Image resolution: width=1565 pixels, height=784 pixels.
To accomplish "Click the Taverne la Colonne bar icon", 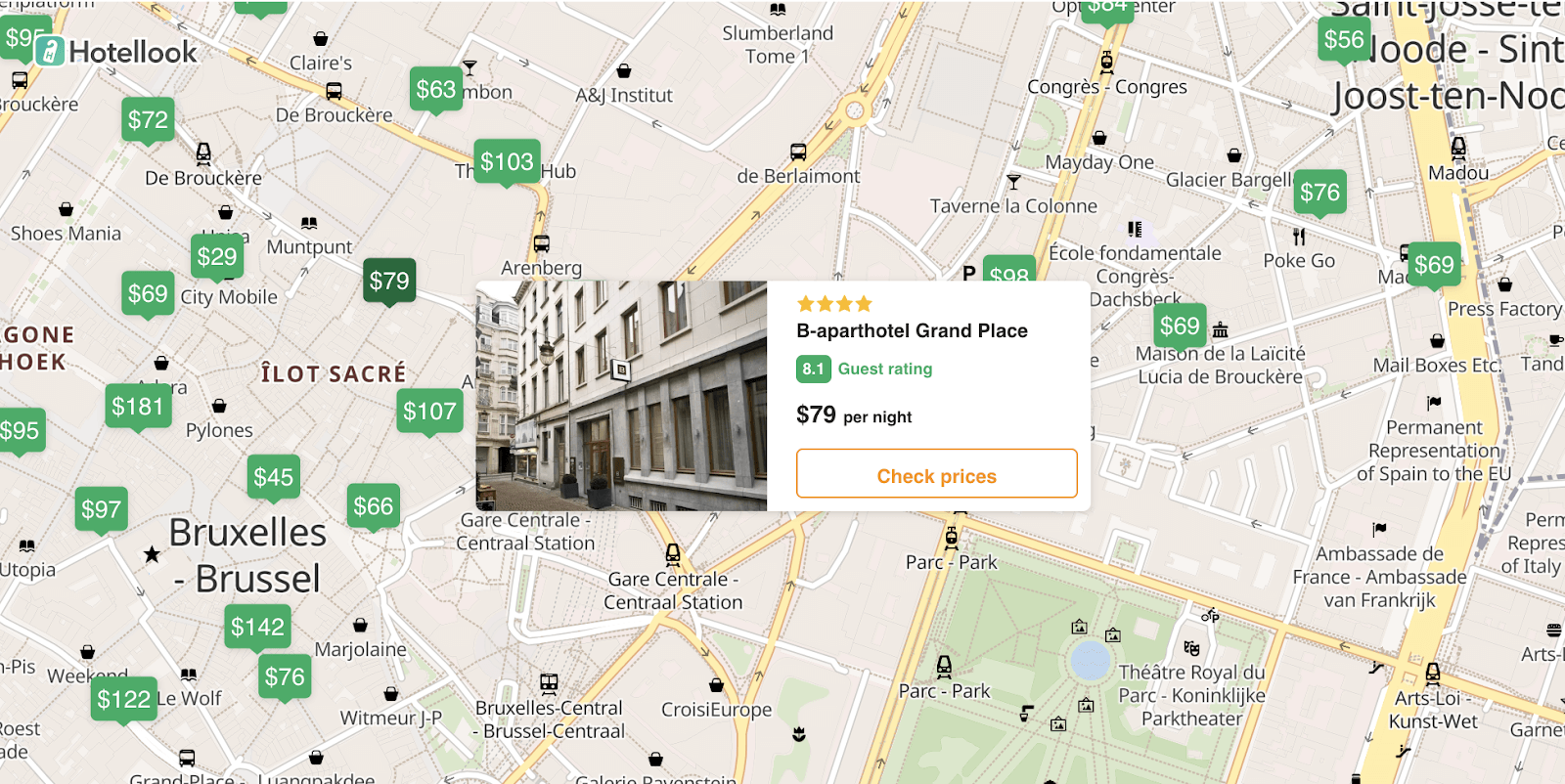I will [x=1013, y=182].
